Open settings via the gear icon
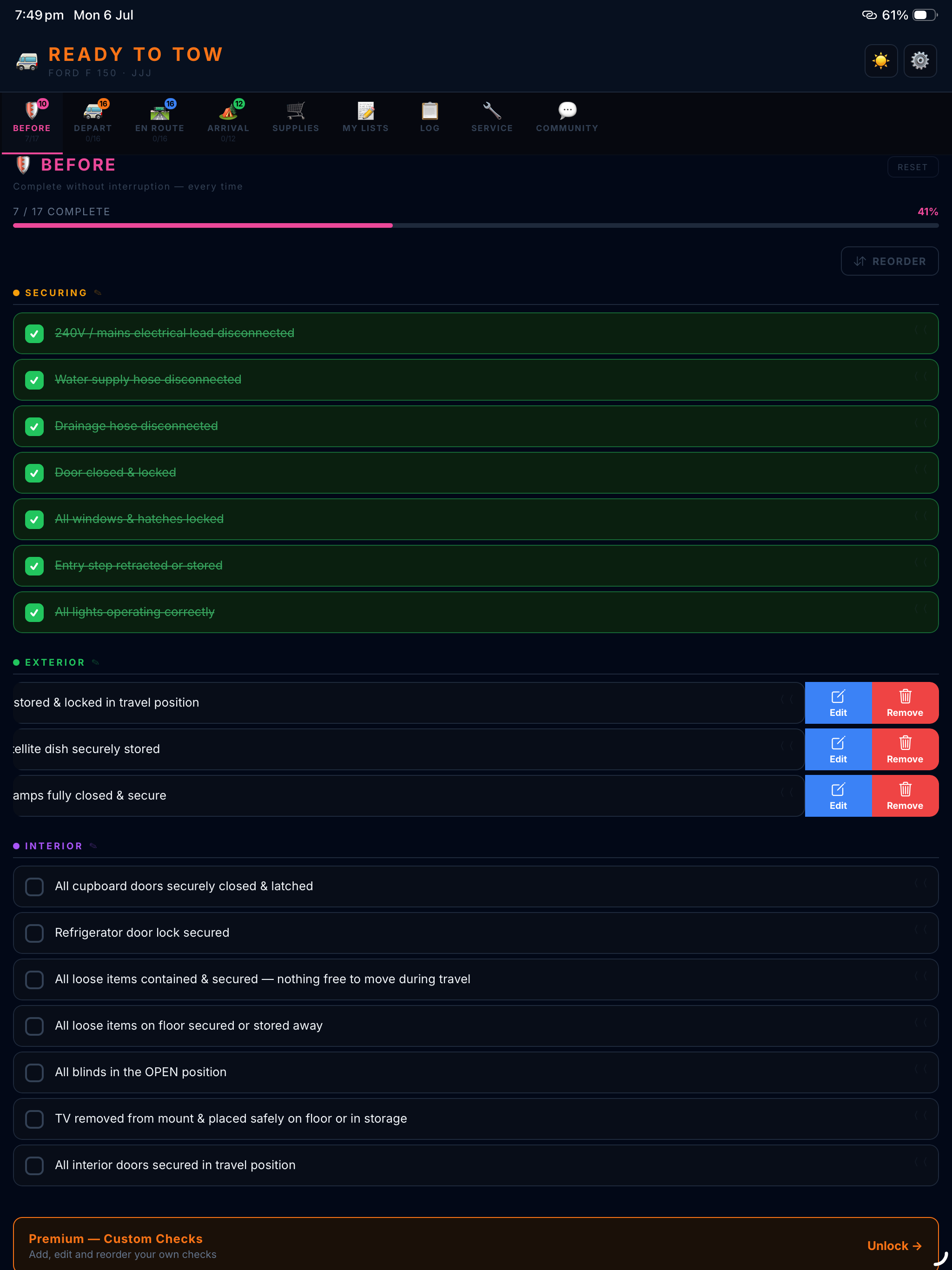This screenshot has width=952, height=1270. tap(920, 61)
